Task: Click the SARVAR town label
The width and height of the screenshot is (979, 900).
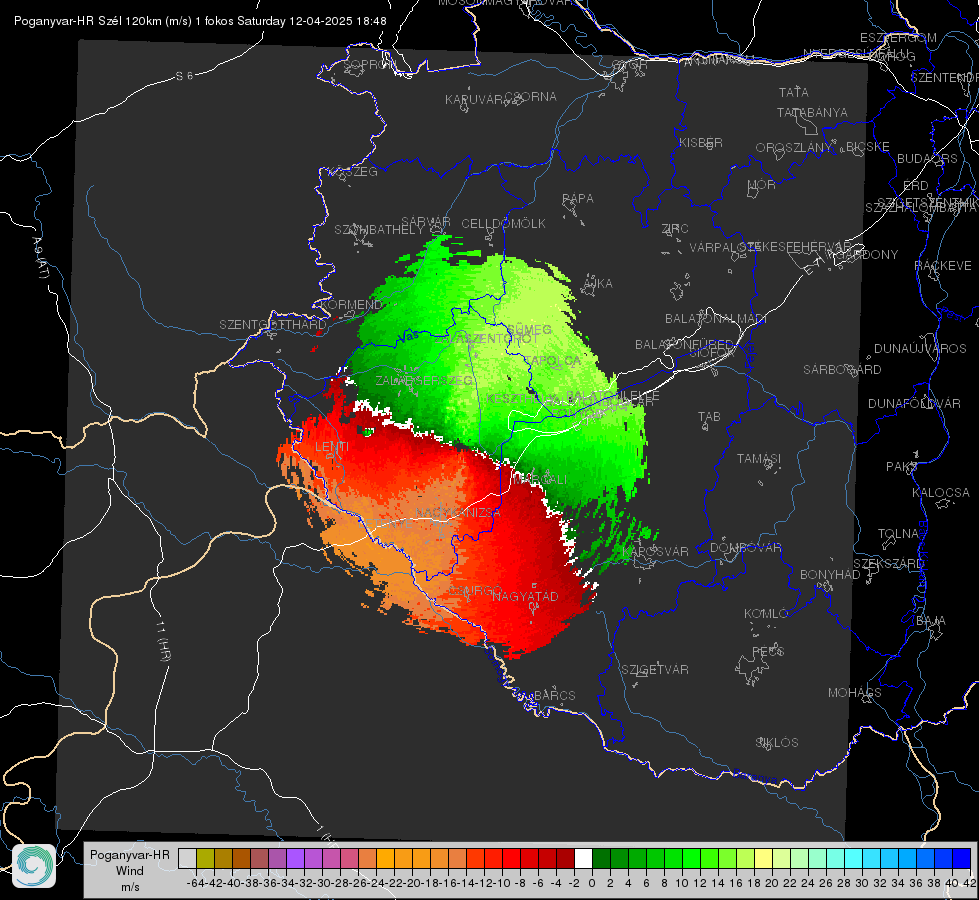Action: (x=426, y=222)
